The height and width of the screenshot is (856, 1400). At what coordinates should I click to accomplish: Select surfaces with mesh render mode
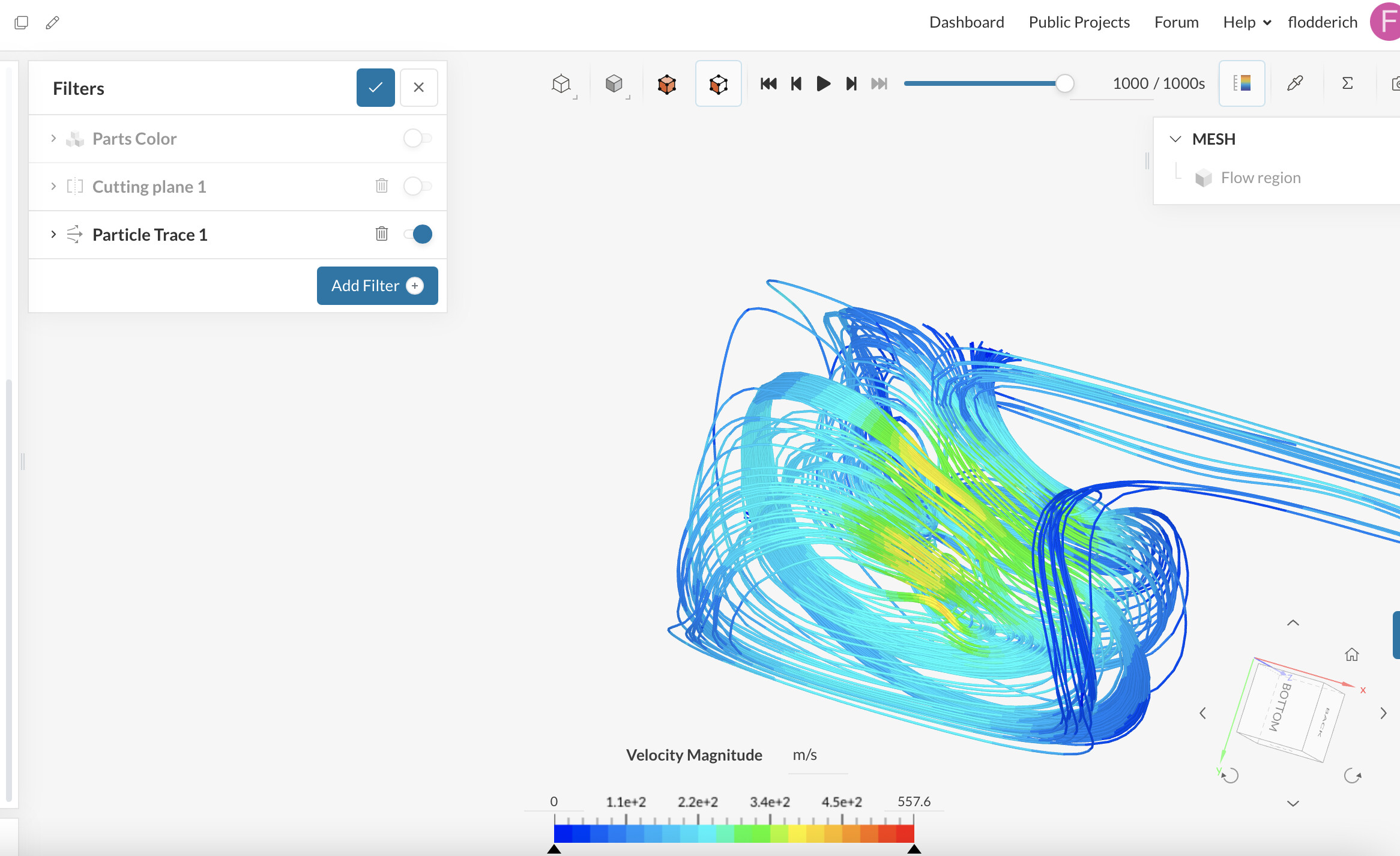coord(718,83)
